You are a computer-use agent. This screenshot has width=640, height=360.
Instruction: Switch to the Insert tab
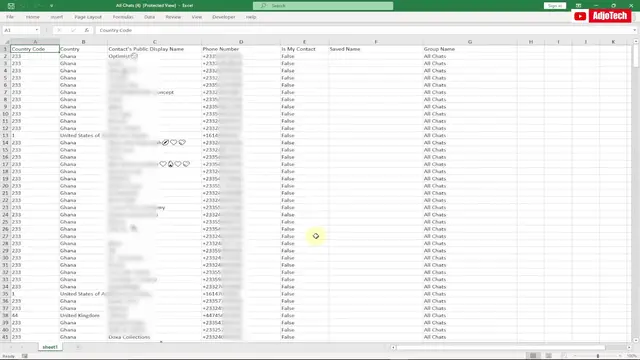[x=57, y=17]
